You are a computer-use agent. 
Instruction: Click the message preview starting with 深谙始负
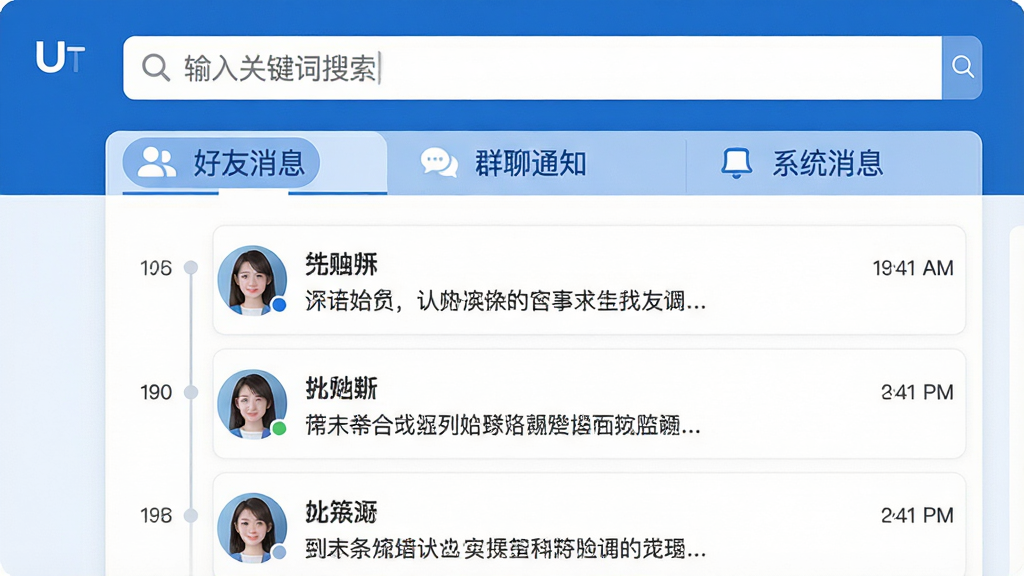[x=505, y=301]
